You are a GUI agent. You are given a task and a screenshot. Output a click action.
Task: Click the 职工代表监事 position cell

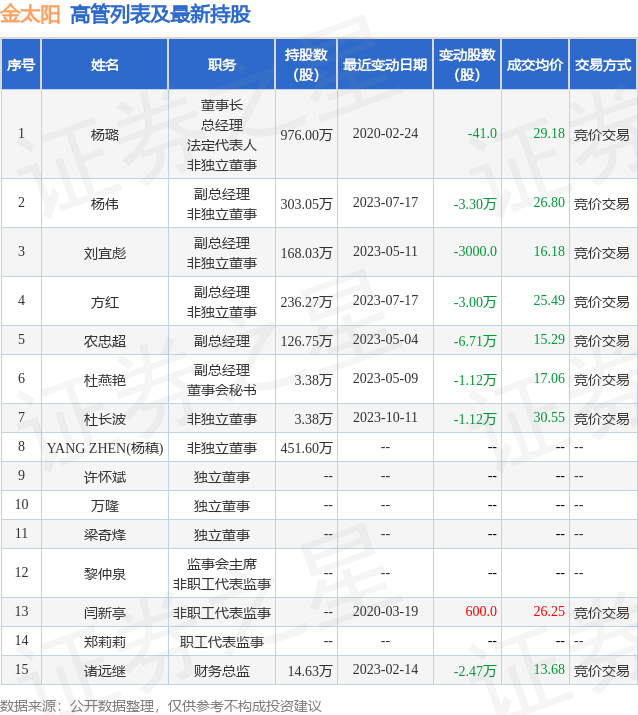tap(222, 642)
